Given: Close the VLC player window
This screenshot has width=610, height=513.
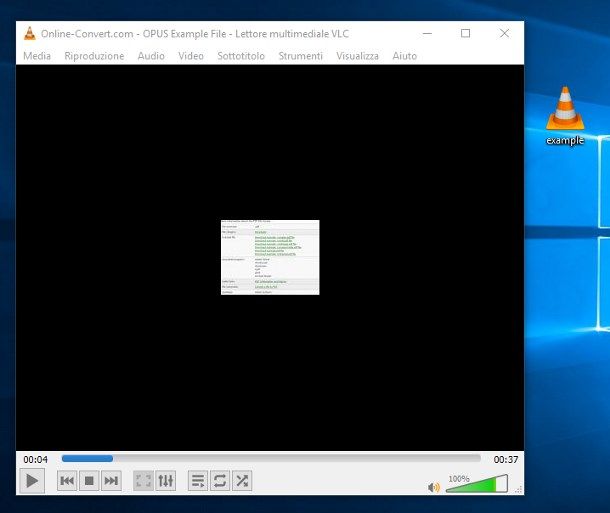Looking at the screenshot, I should (x=505, y=33).
